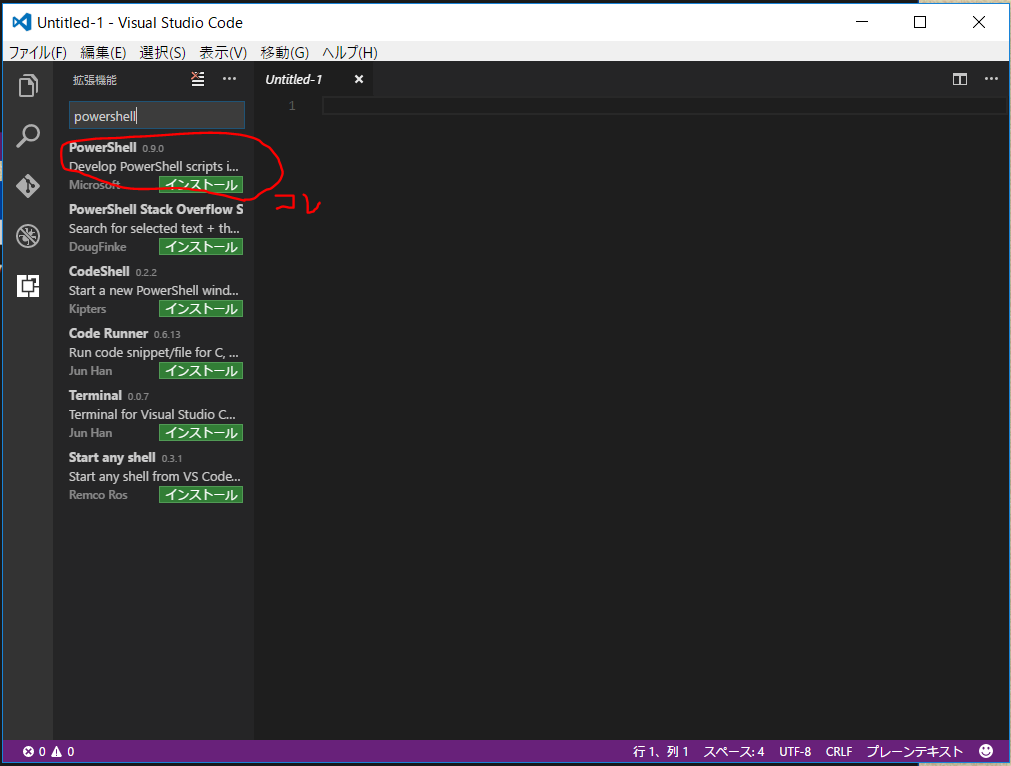This screenshot has height=766, width=1011.
Task: Click the Kipters publisher name
Action: pyautogui.click(x=87, y=309)
